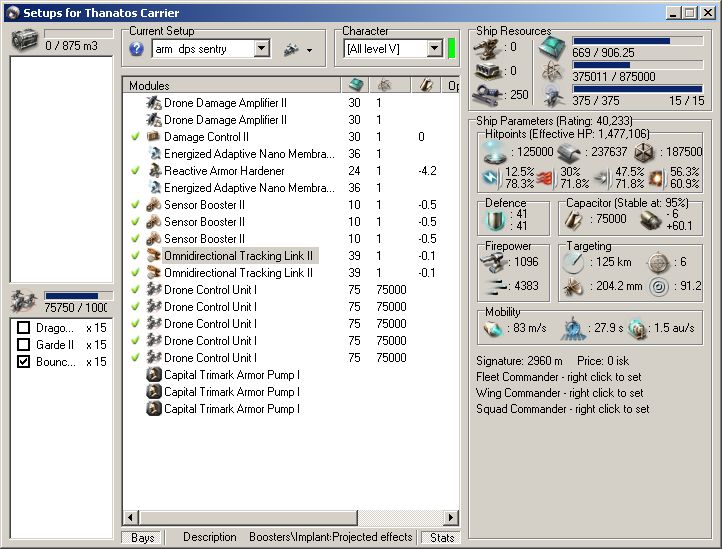Image resolution: width=722 pixels, height=549 pixels.
Task: Click the armor hitpoints icon
Action: (x=569, y=152)
